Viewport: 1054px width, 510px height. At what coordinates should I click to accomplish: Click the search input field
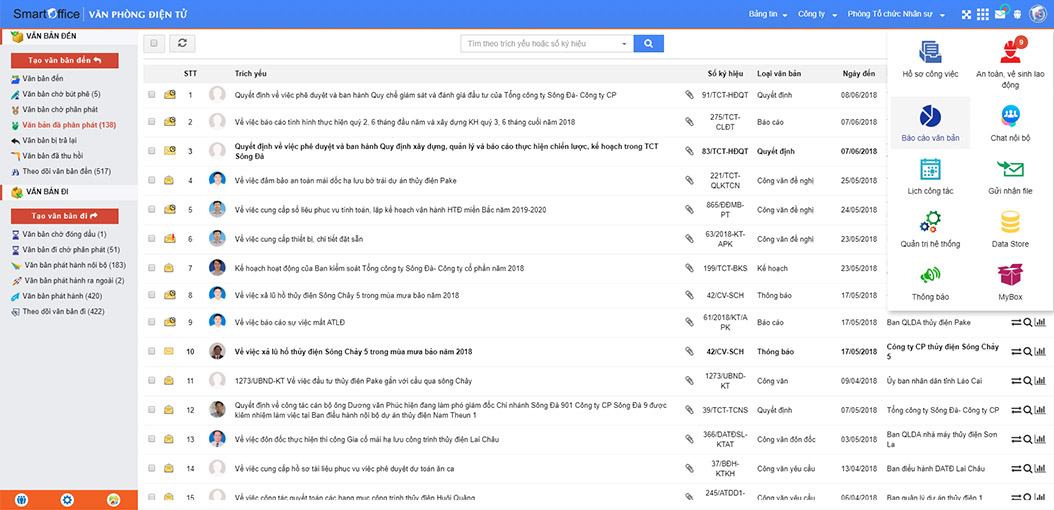[x=539, y=44]
